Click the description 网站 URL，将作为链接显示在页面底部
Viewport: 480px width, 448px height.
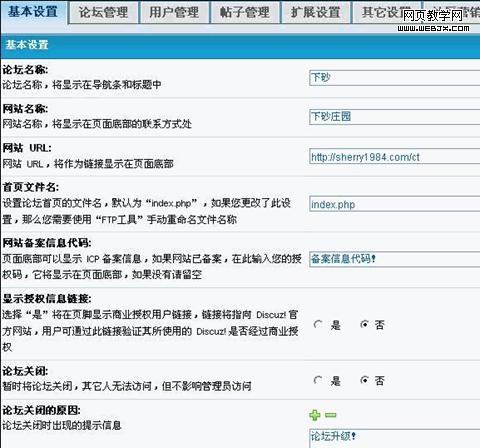[88, 164]
